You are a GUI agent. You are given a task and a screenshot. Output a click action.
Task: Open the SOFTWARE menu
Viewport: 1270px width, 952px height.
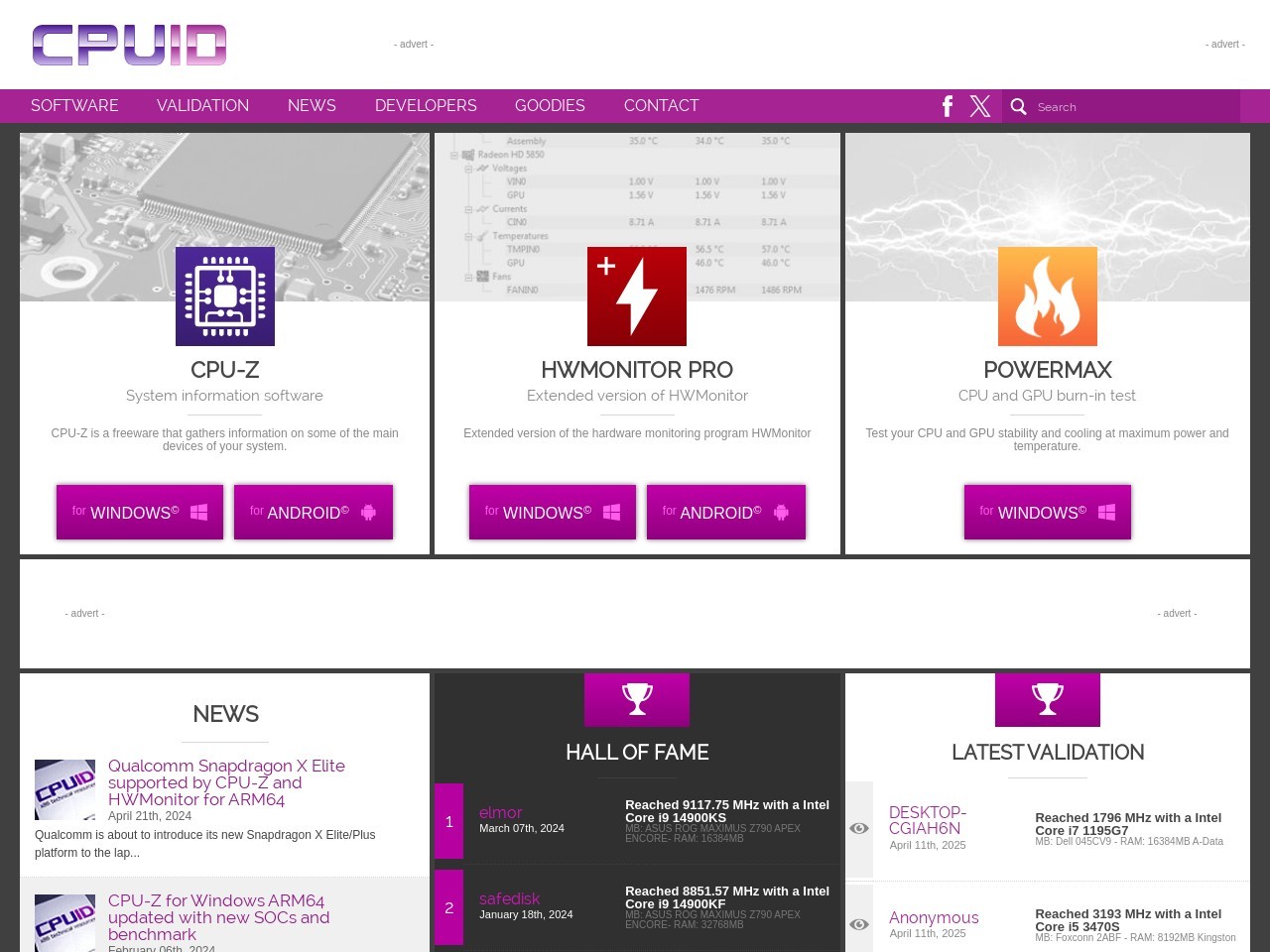pos(74,106)
